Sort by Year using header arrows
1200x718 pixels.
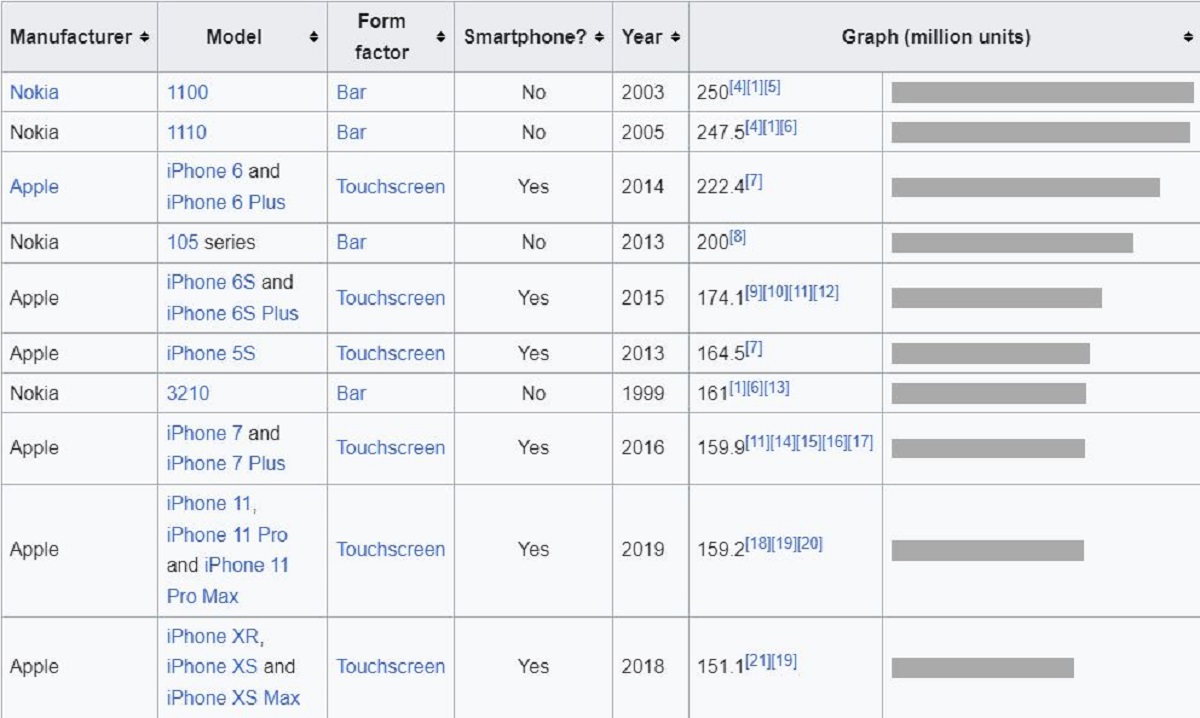pyautogui.click(x=675, y=37)
